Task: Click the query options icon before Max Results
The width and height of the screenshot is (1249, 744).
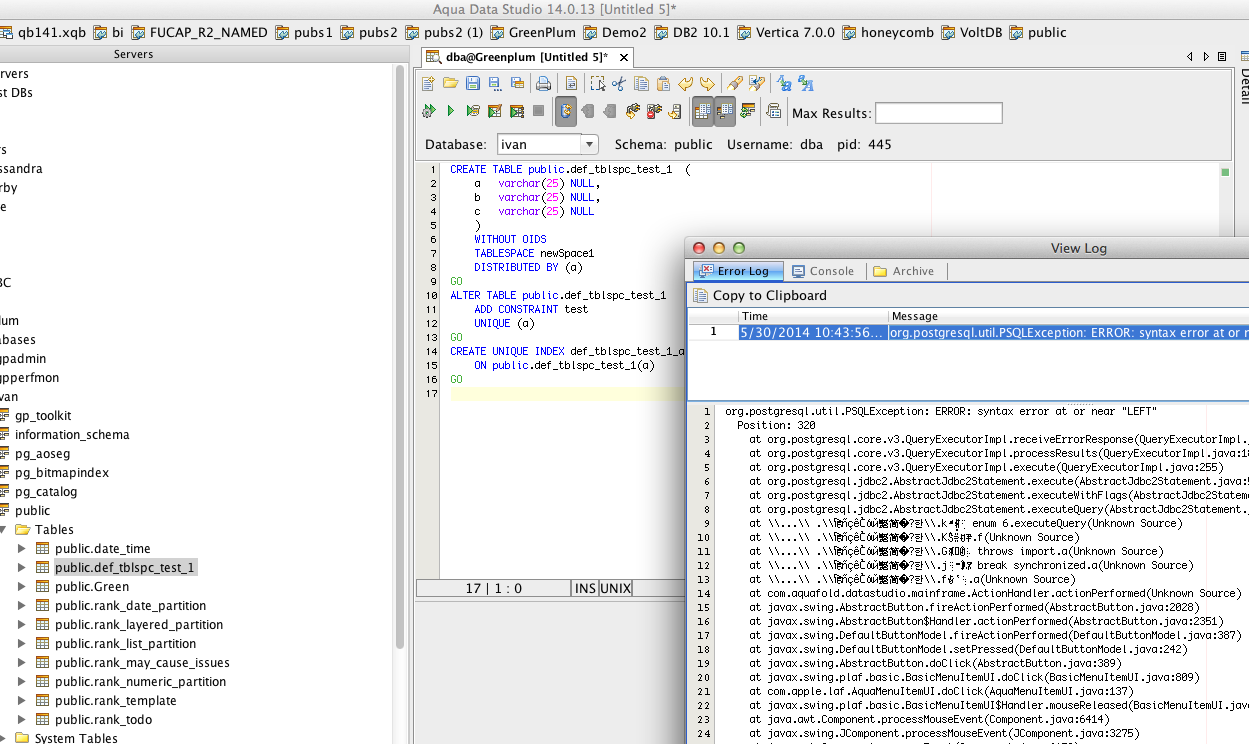Action: point(774,111)
